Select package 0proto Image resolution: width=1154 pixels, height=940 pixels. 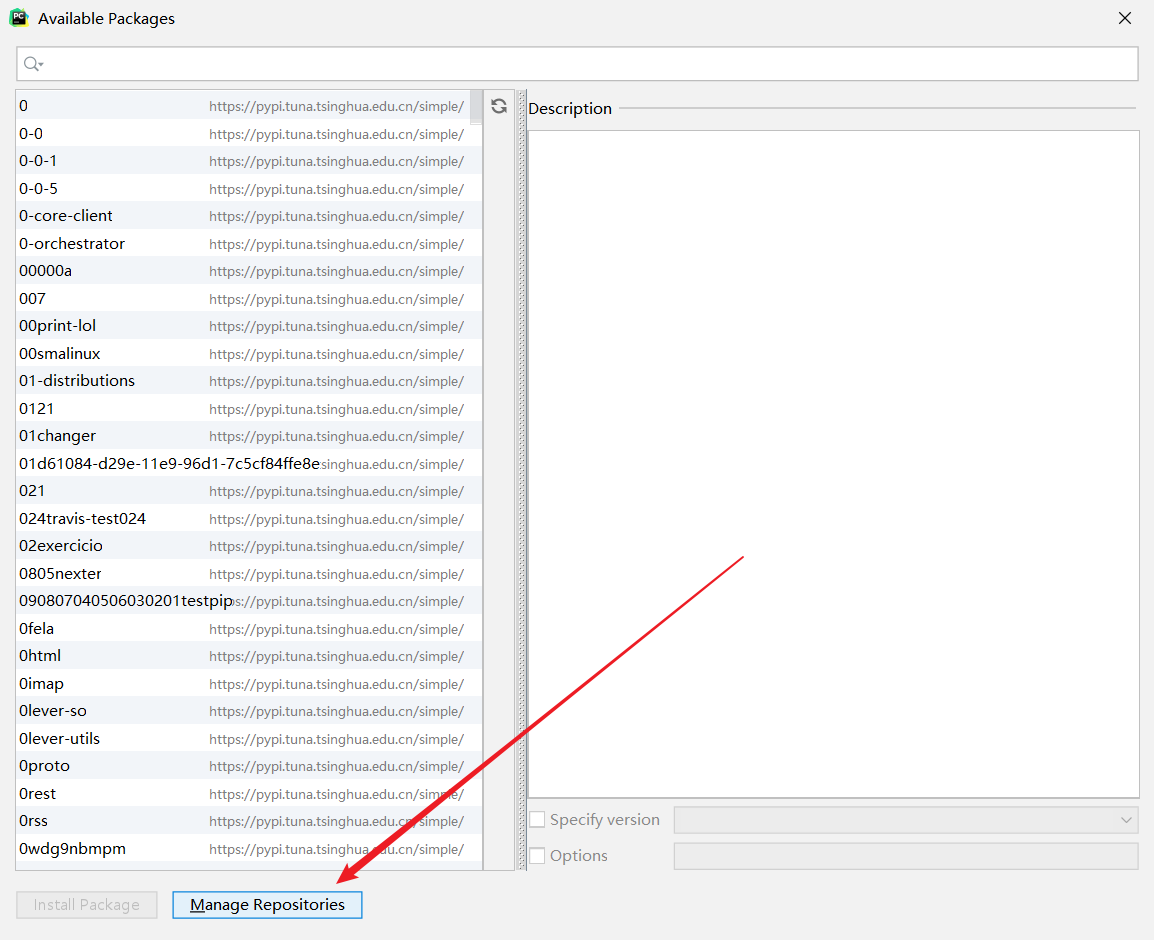point(249,766)
